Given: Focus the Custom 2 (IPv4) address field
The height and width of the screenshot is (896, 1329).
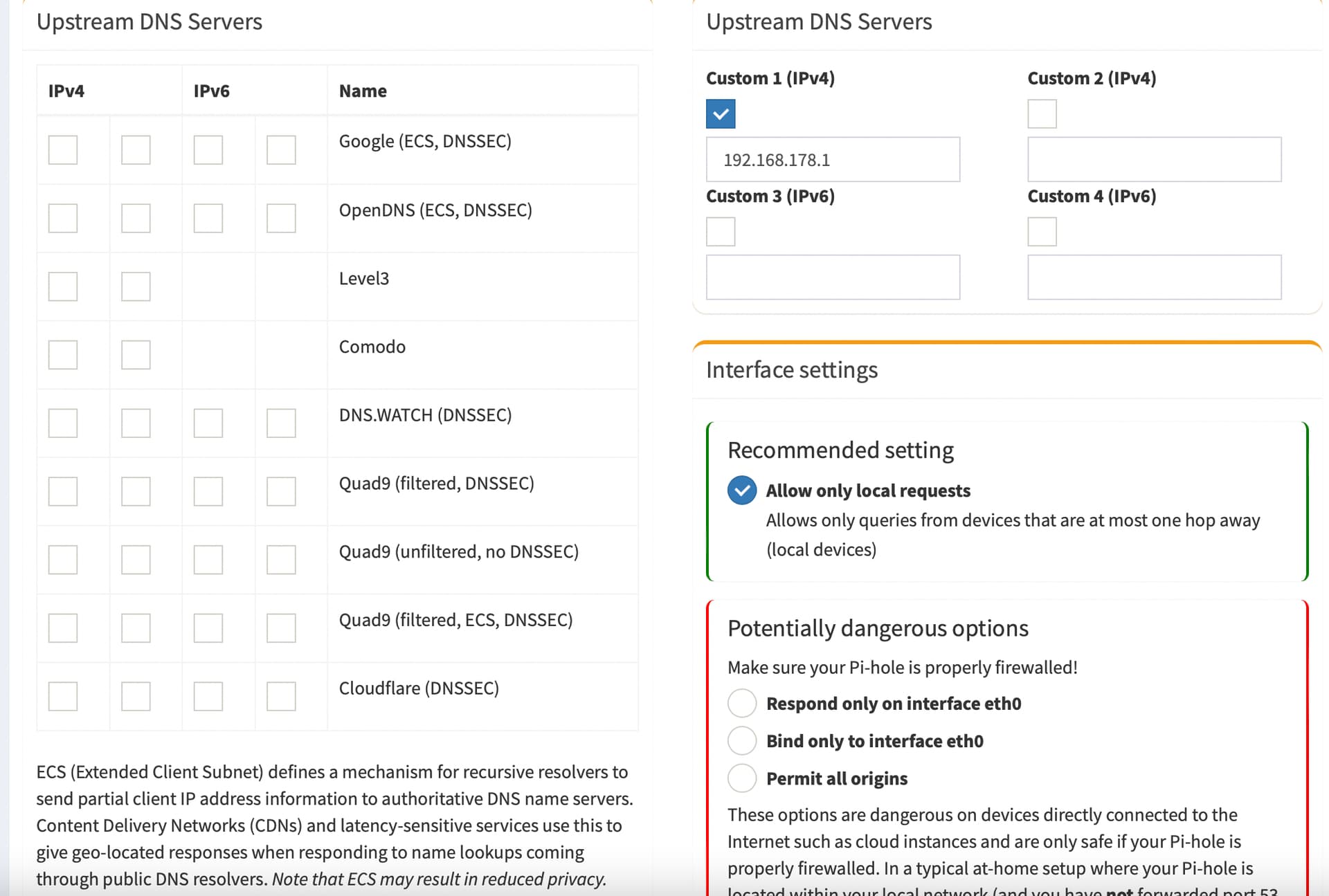Looking at the screenshot, I should [x=1154, y=160].
